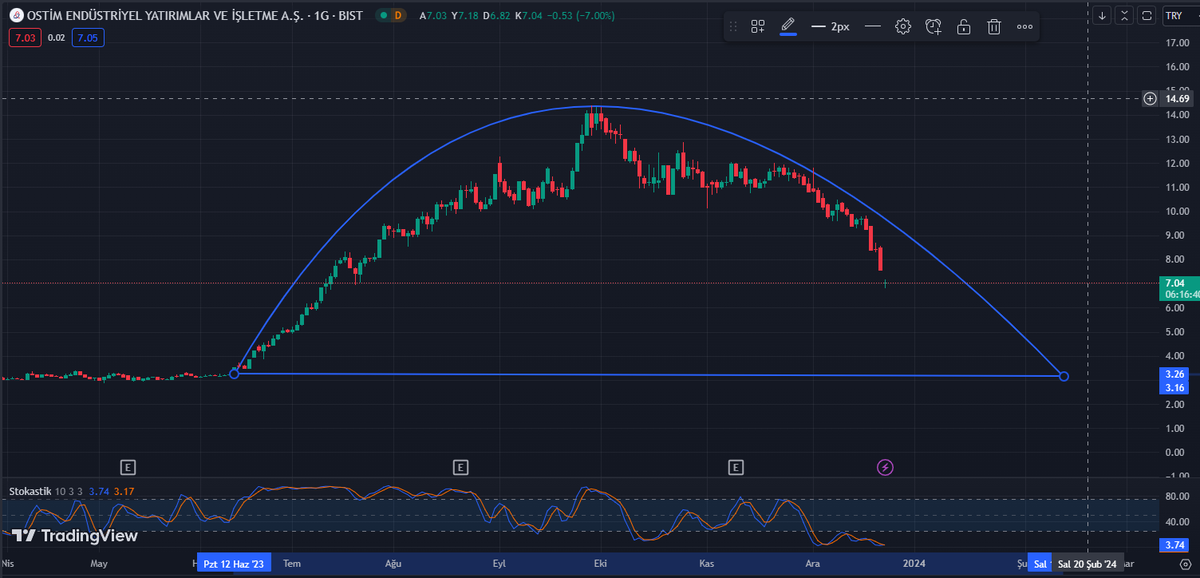Click the earnings E marker near Kas
The width and height of the screenshot is (1200, 578).
click(x=736, y=466)
